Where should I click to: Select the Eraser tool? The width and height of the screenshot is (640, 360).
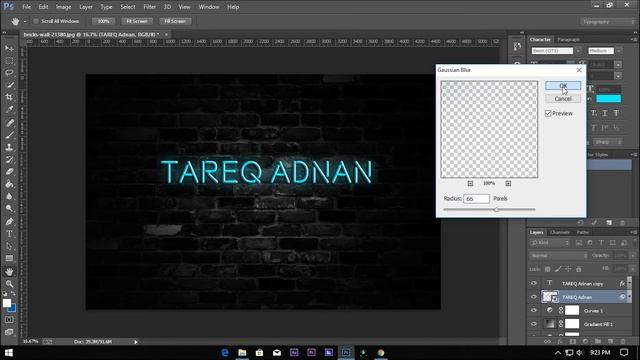(9, 172)
